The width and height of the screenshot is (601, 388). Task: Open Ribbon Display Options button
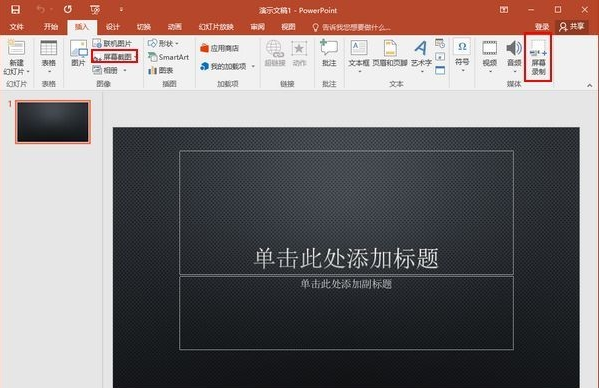pyautogui.click(x=504, y=10)
